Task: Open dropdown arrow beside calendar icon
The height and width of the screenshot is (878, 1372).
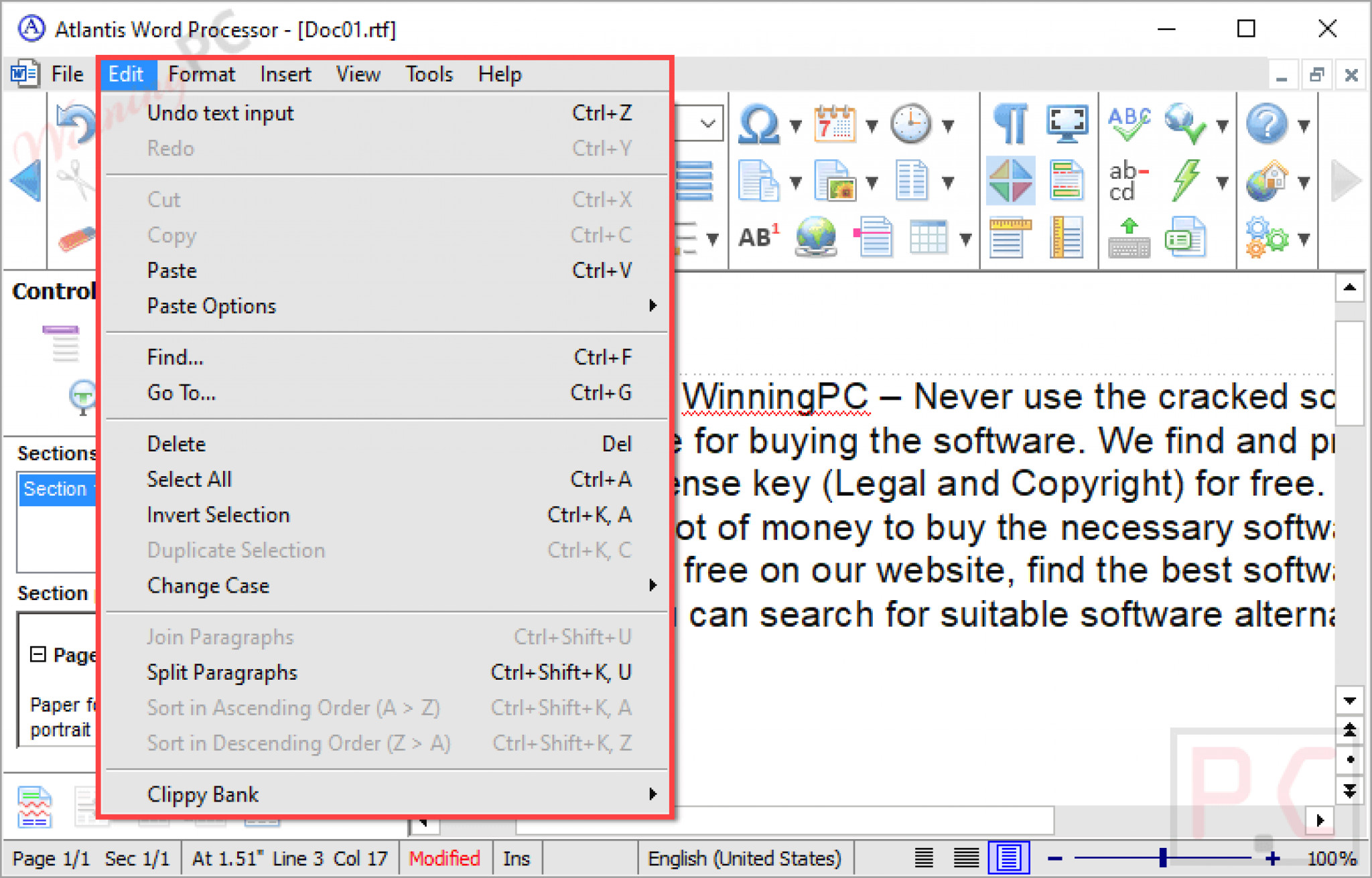Action: 872,125
